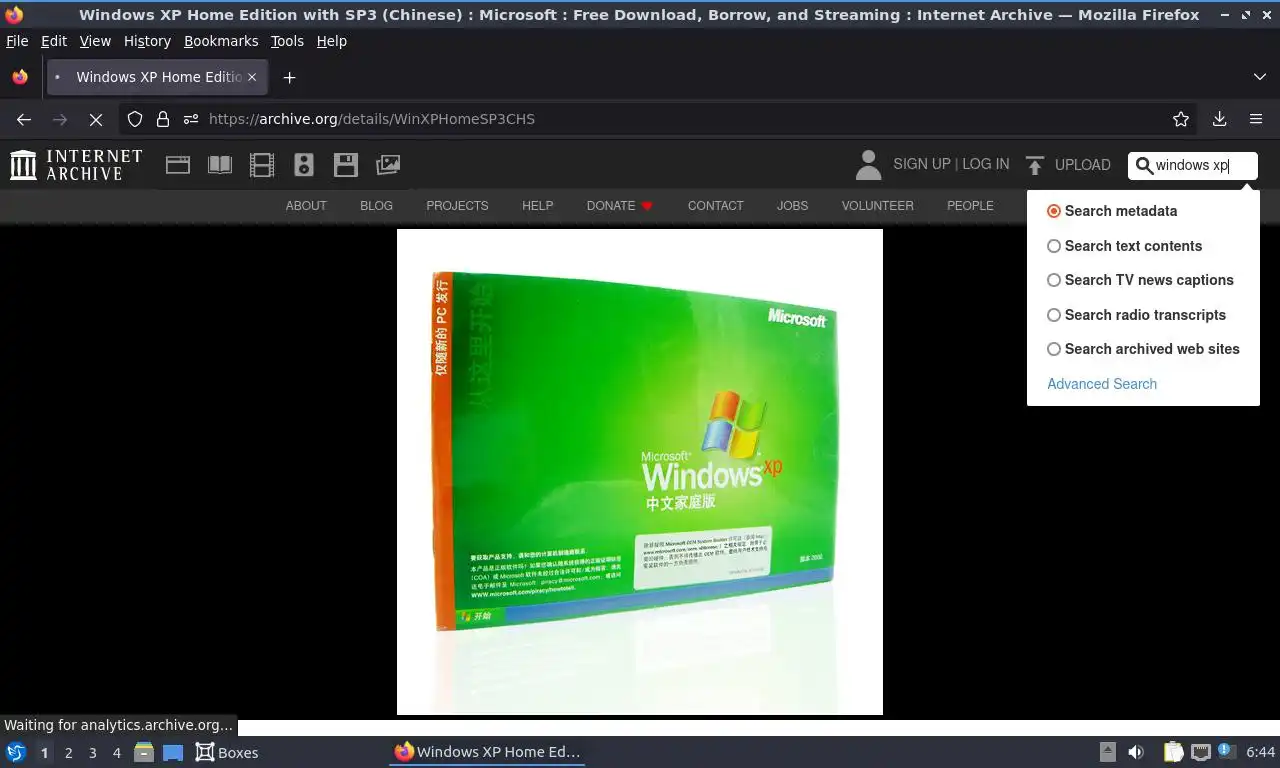This screenshot has width=1280, height=768.
Task: Open the tracking protection shield icon
Action: click(135, 119)
